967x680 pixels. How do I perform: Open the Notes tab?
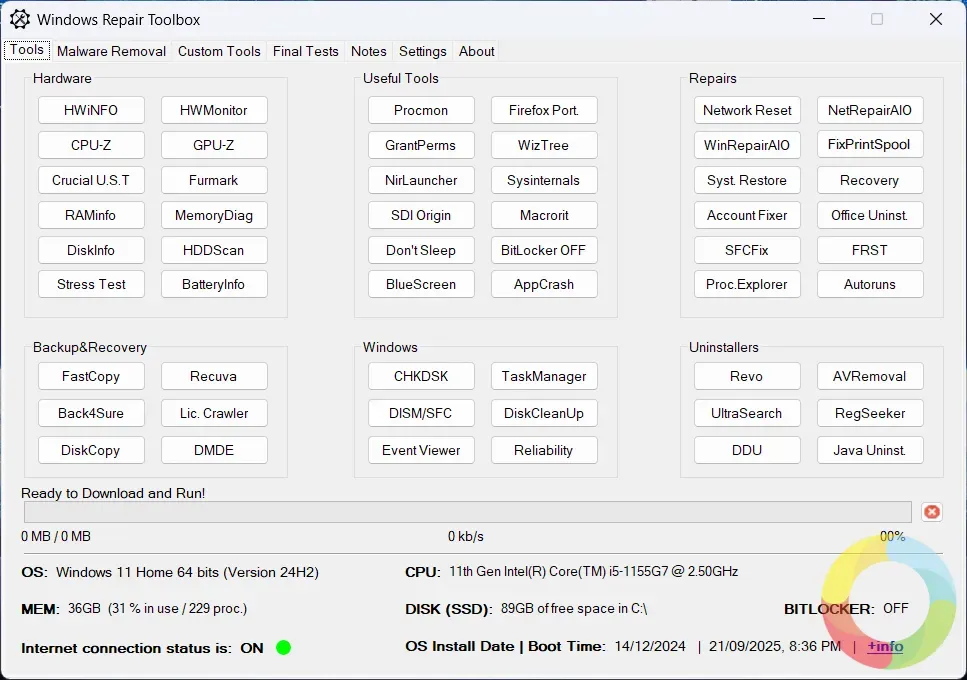(x=369, y=51)
